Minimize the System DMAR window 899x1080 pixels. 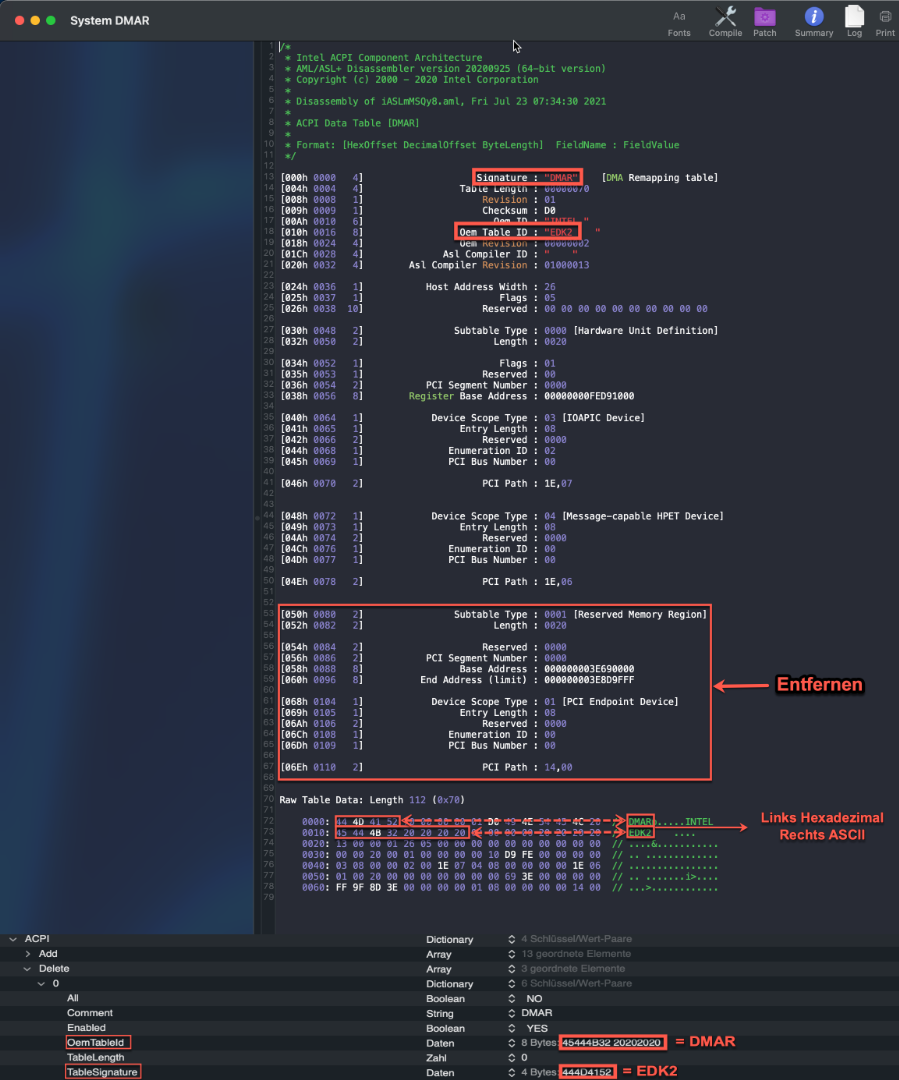35,21
